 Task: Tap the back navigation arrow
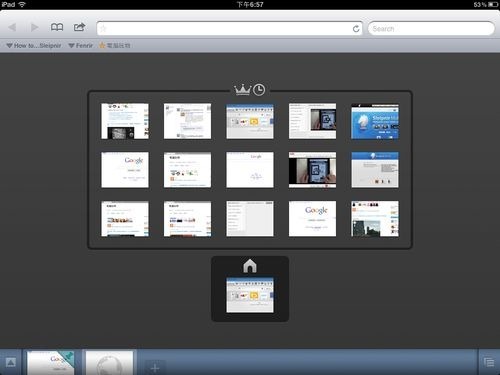[12, 27]
